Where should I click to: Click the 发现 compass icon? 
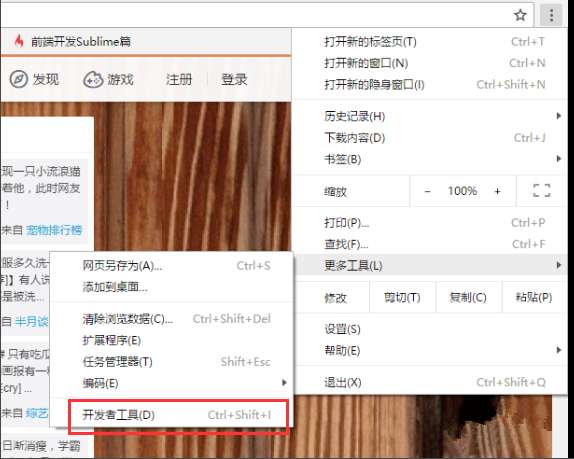(19, 79)
